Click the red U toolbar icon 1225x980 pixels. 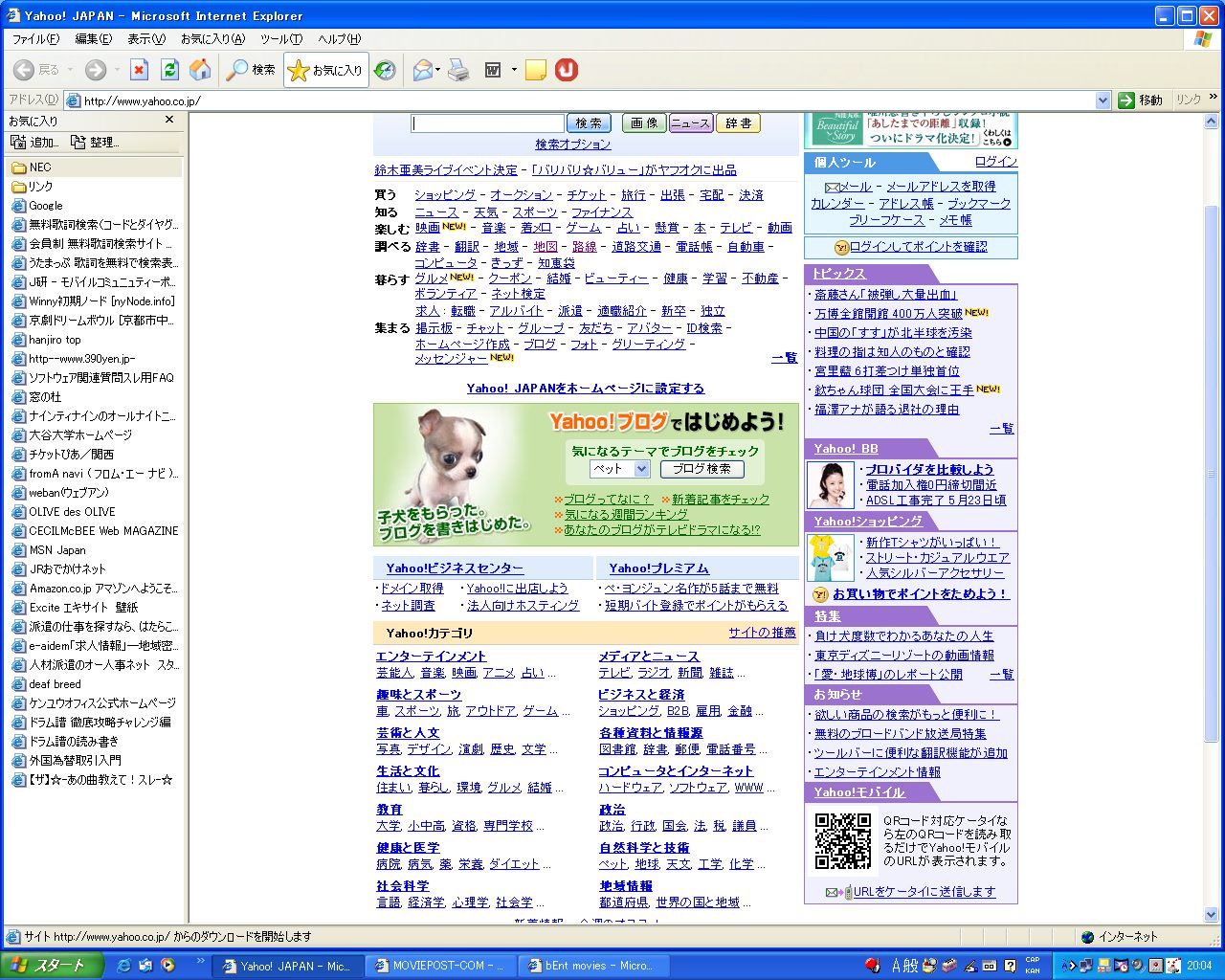point(567,70)
